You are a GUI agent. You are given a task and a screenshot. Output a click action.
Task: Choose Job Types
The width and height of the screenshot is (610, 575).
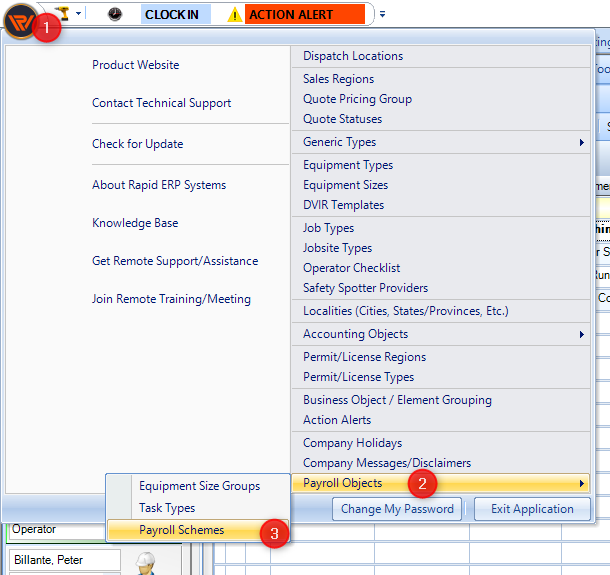click(x=440, y=228)
